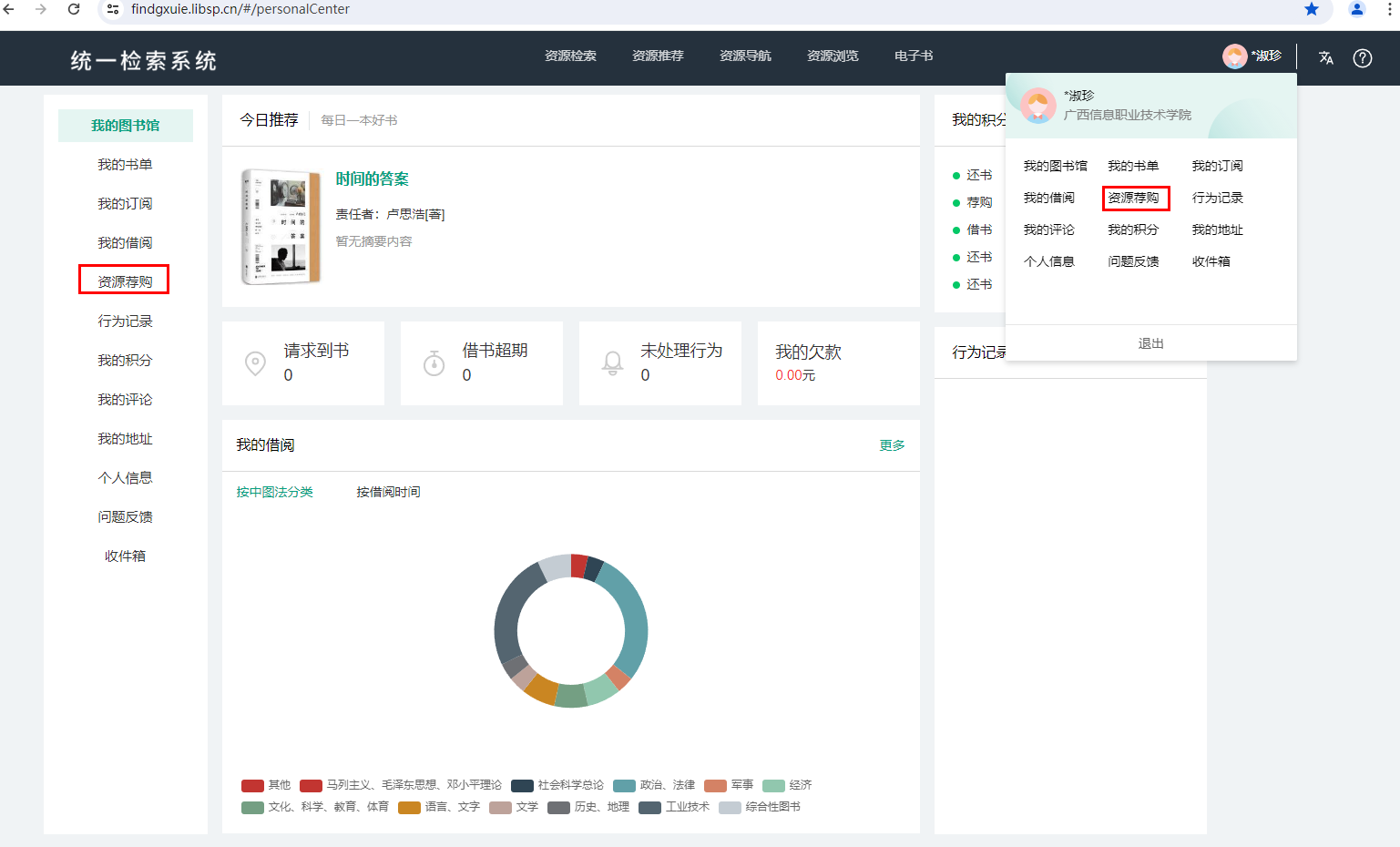
Task: Open the browser profile icon
Action: tap(1356, 9)
